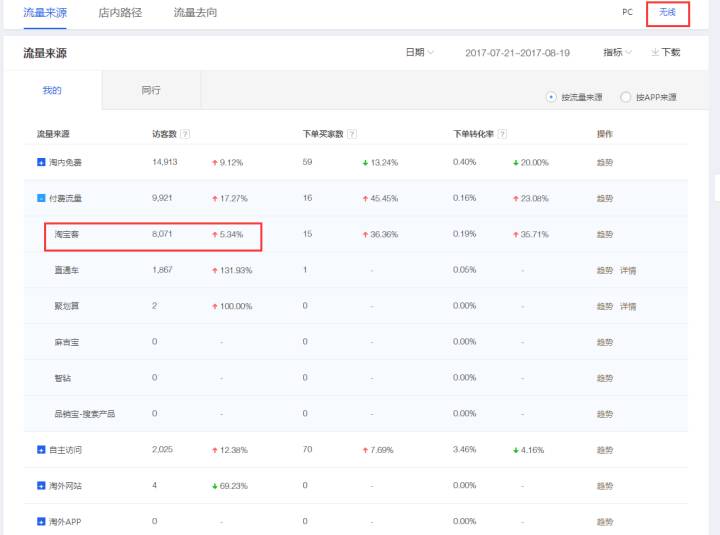Screen dimensions: 720x535
Task: Click the 下单转化率 column header
Action: click(x=473, y=134)
